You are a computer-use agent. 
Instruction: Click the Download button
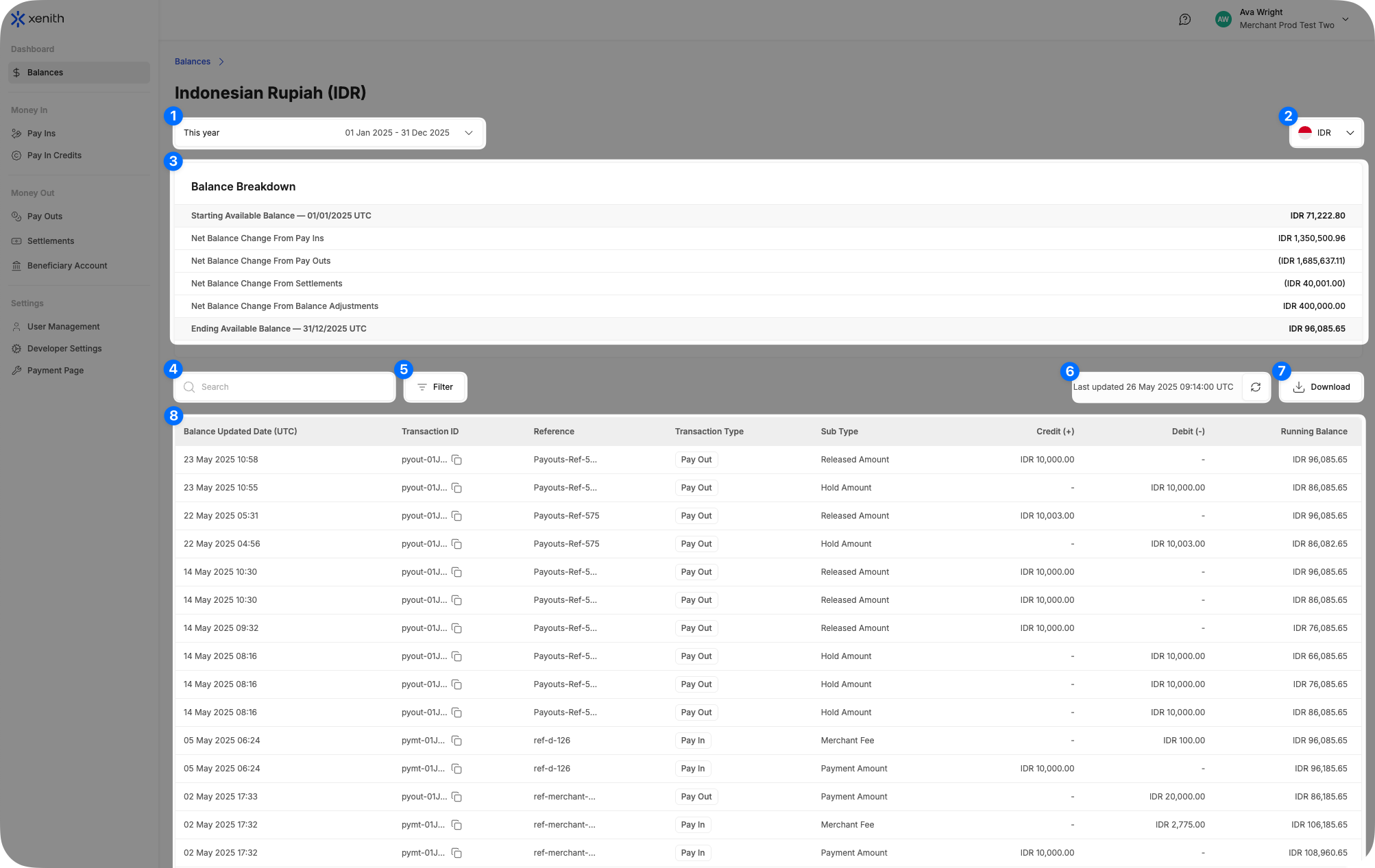click(x=1321, y=387)
